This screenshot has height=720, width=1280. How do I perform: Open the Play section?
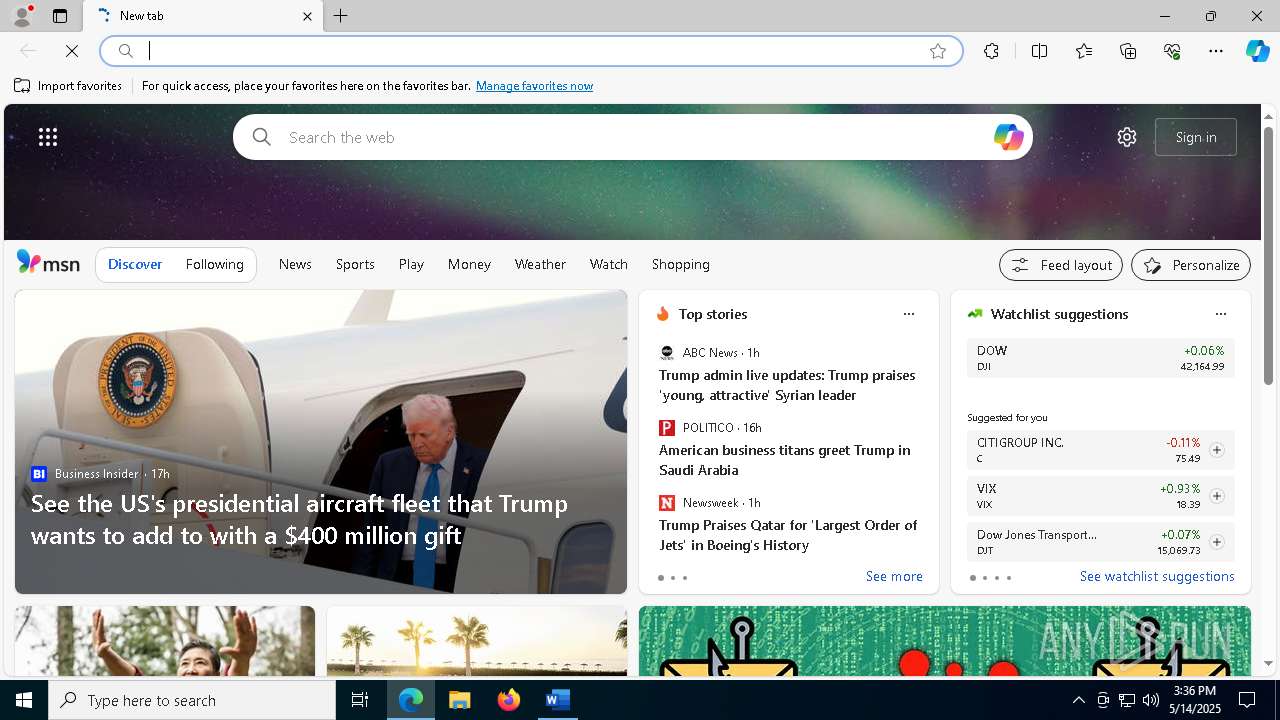(411, 264)
